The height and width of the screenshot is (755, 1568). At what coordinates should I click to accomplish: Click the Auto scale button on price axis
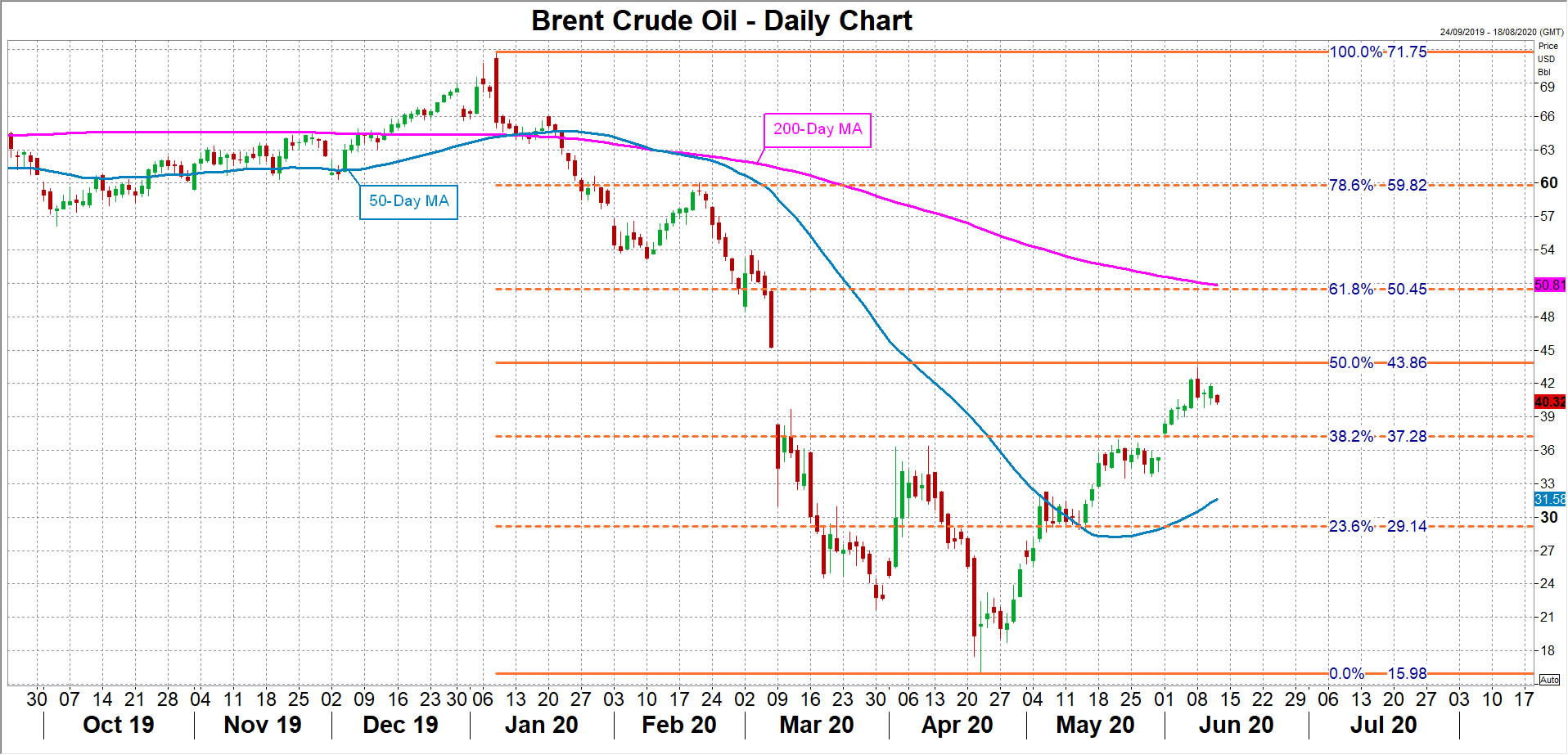click(x=1548, y=680)
